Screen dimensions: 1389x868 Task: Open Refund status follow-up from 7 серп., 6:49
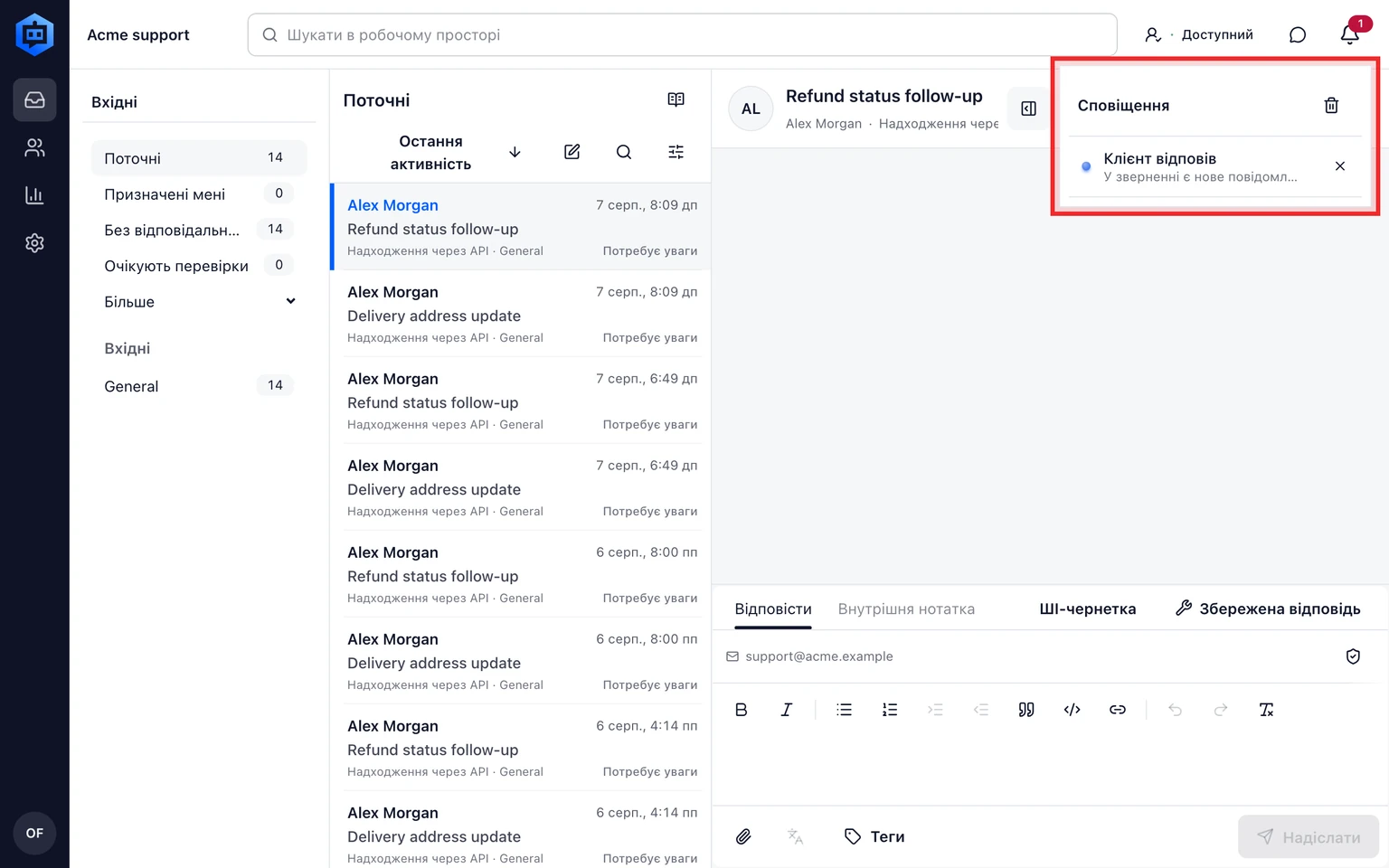coord(521,401)
